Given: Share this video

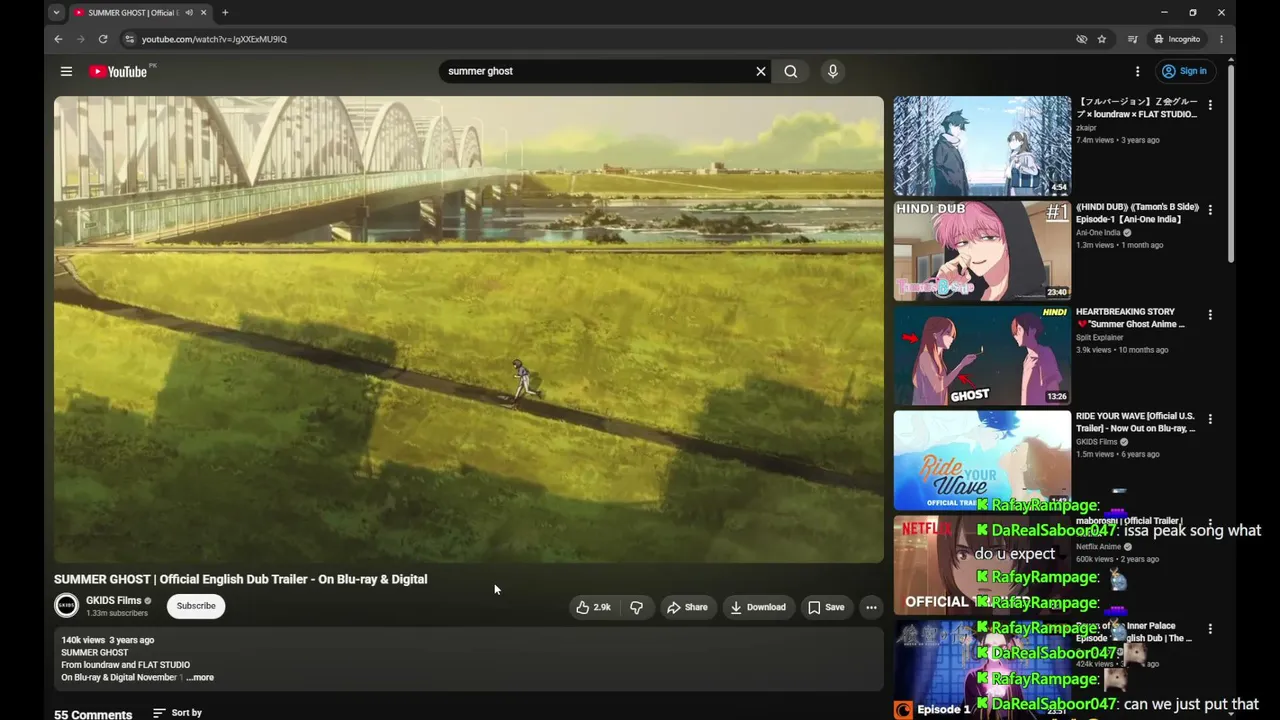Looking at the screenshot, I should pos(687,607).
